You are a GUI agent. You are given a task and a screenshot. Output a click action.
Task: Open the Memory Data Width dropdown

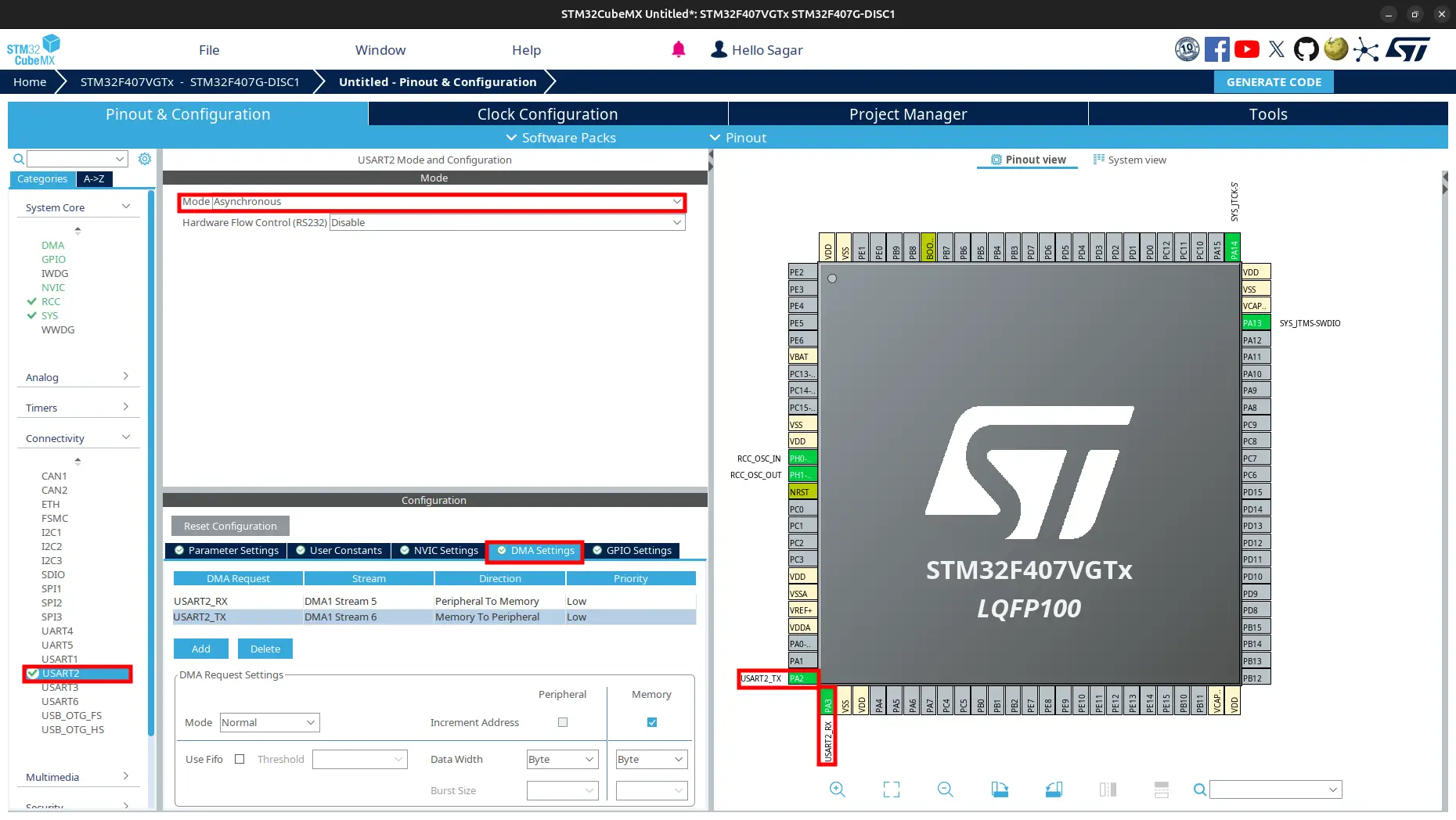pos(651,759)
